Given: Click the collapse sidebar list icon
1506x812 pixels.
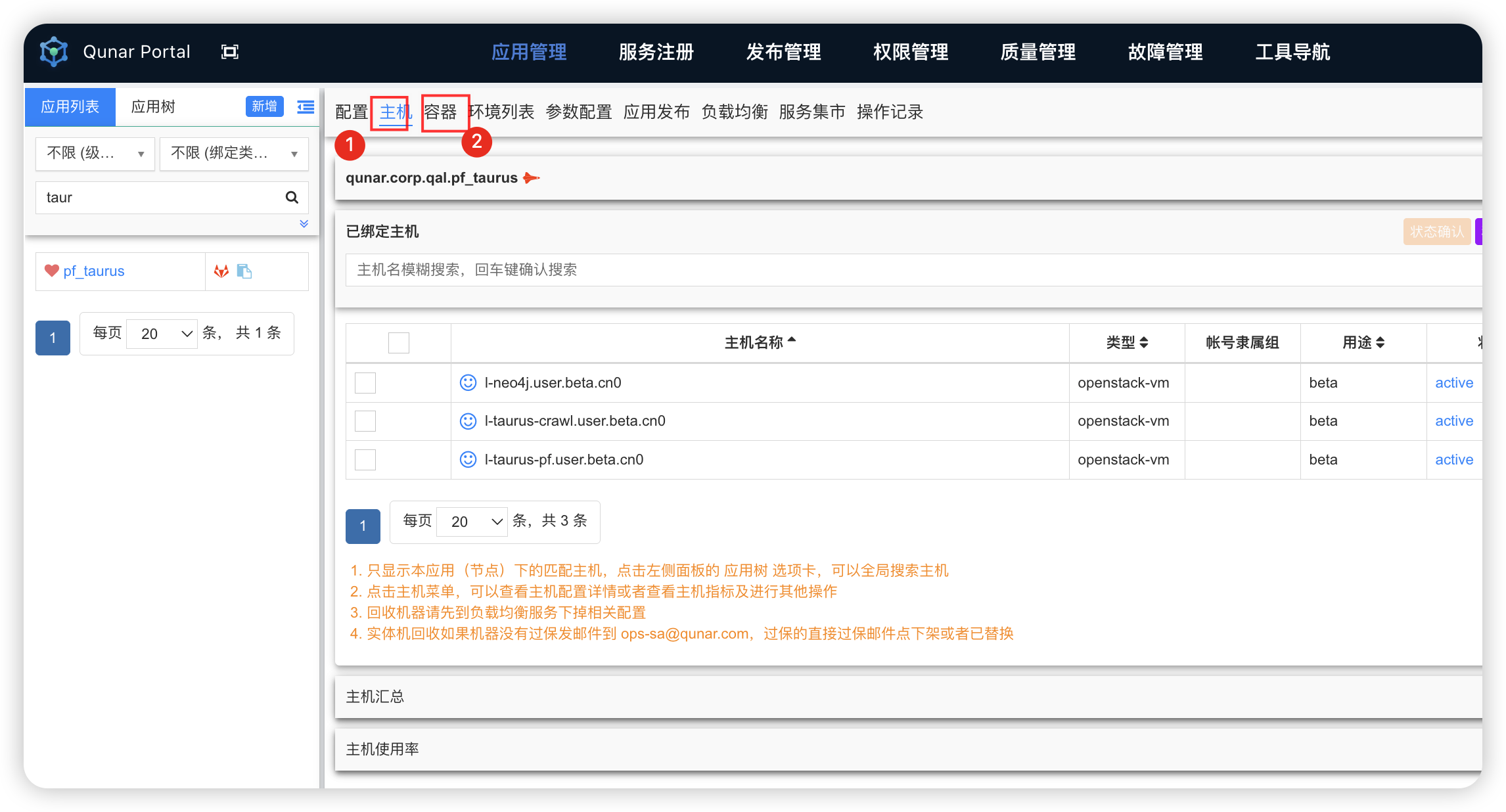Looking at the screenshot, I should pos(306,106).
